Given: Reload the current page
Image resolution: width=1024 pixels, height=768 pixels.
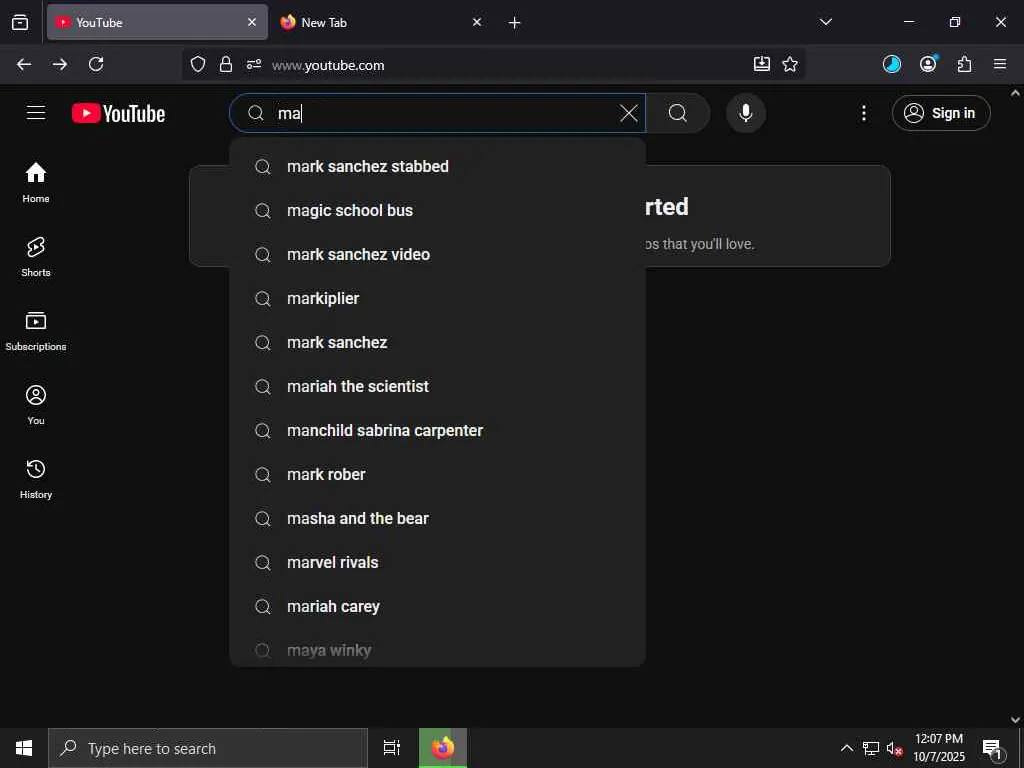Looking at the screenshot, I should (x=96, y=64).
